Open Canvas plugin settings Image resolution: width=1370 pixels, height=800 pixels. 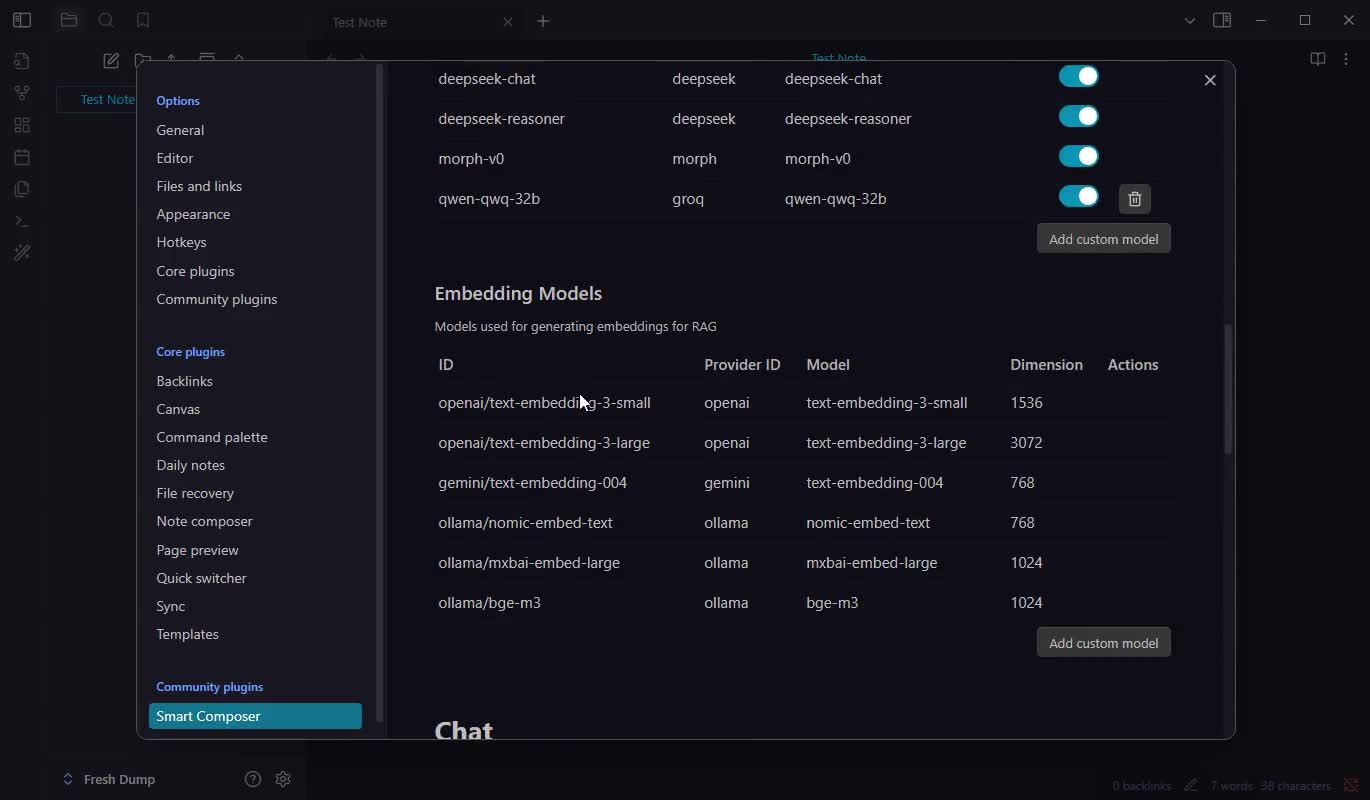pyautogui.click(x=178, y=409)
